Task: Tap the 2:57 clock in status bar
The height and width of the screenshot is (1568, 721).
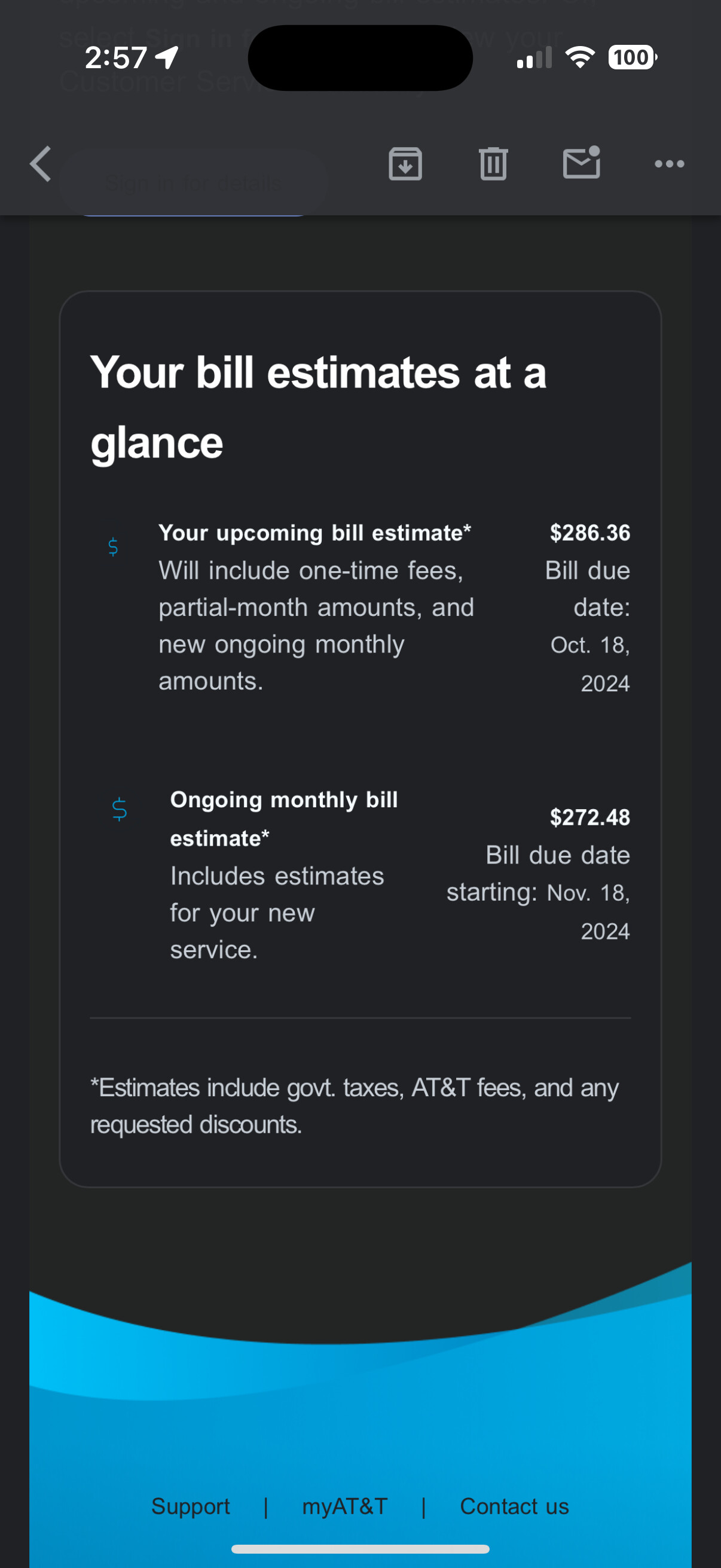Action: (x=115, y=58)
